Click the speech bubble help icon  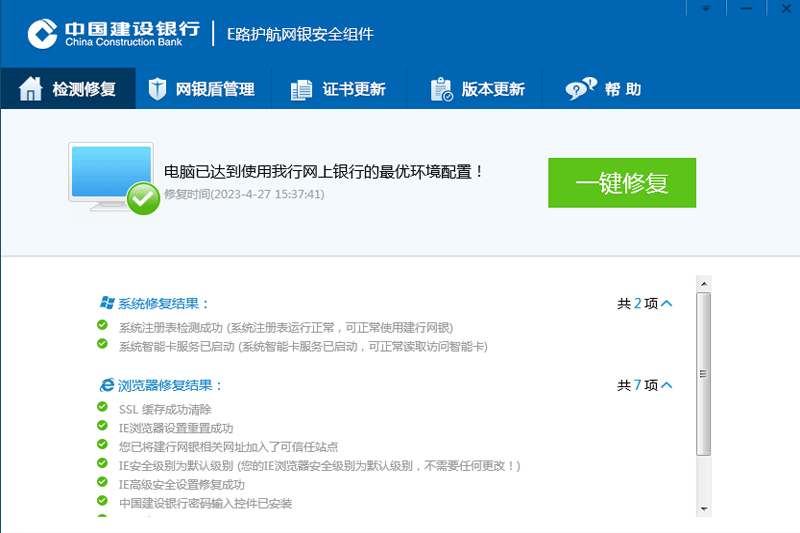point(581,89)
